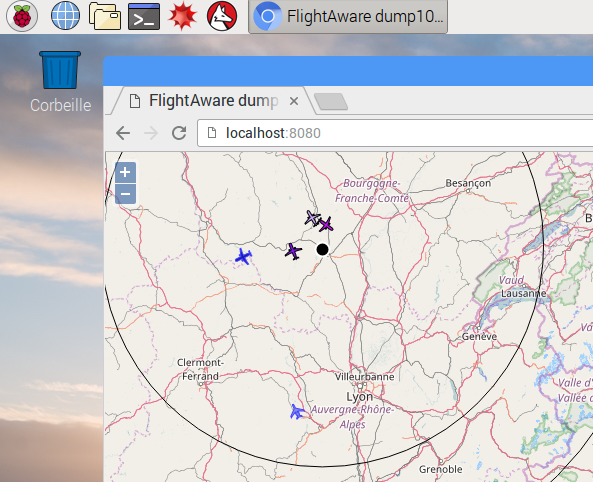The image size is (593, 482).
Task: Select the magenta aircraft north of receiver
Action: (x=326, y=225)
